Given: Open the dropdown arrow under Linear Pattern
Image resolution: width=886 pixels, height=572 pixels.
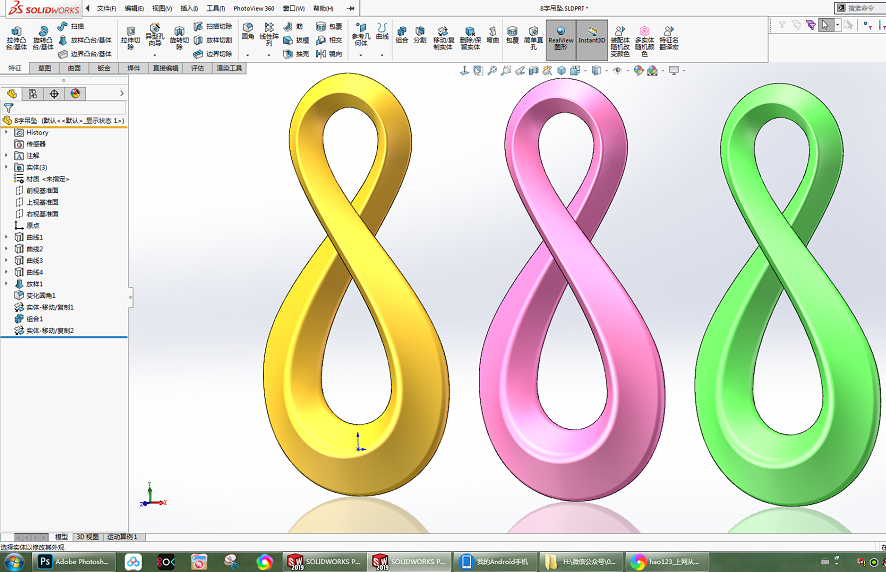Looking at the screenshot, I should 269,55.
